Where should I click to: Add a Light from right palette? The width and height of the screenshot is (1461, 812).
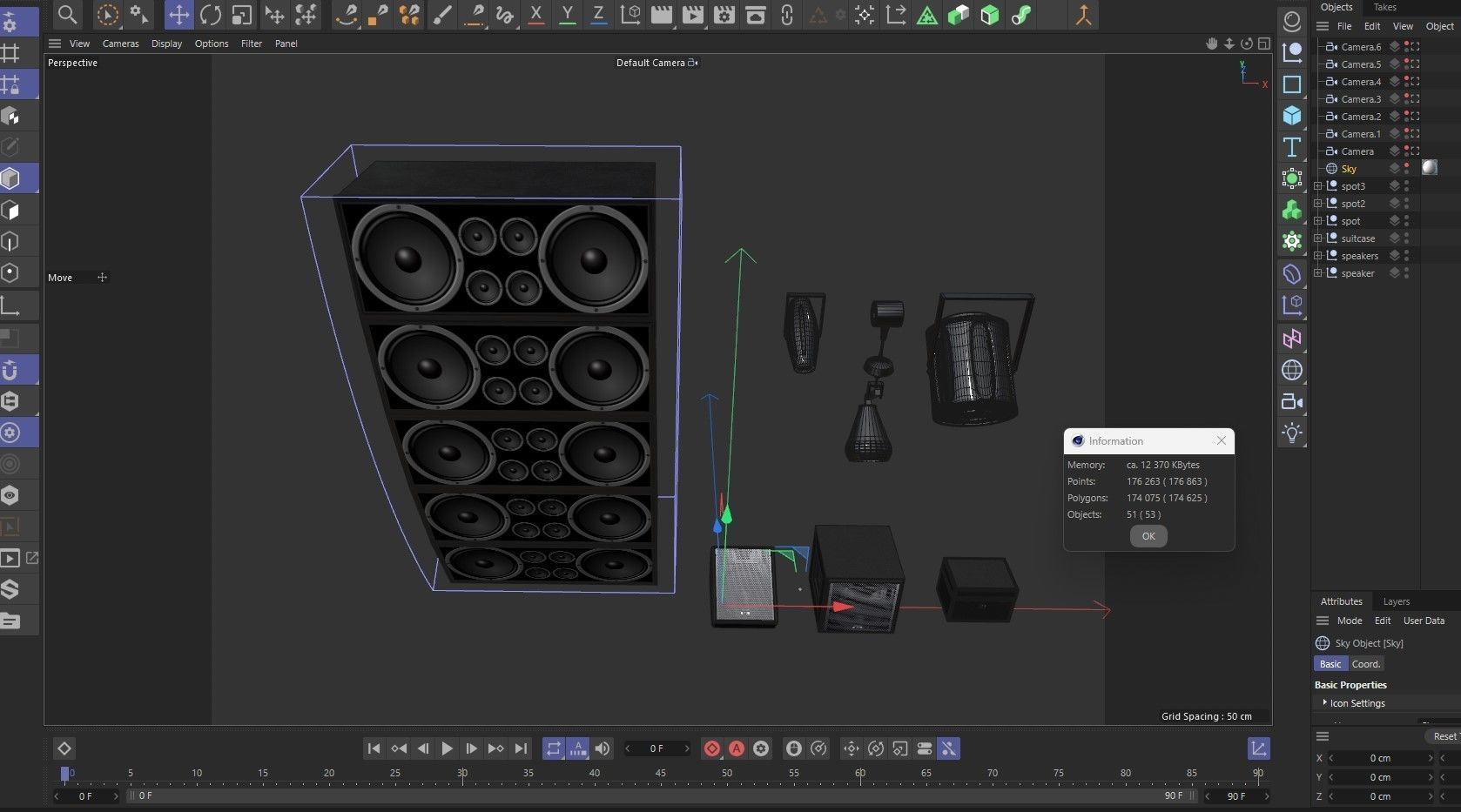pyautogui.click(x=1292, y=433)
